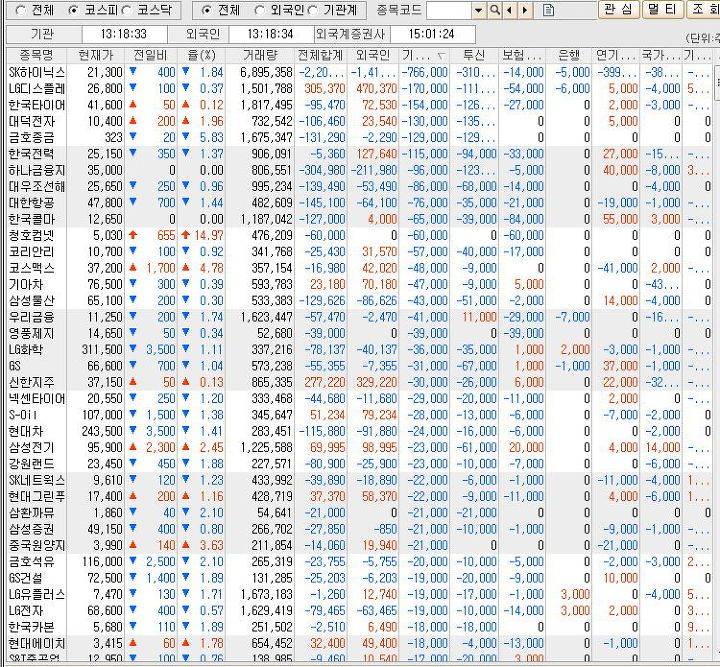This screenshot has width=720, height=667.
Task: Select the 외국인 investor radio button
Action: point(259,10)
